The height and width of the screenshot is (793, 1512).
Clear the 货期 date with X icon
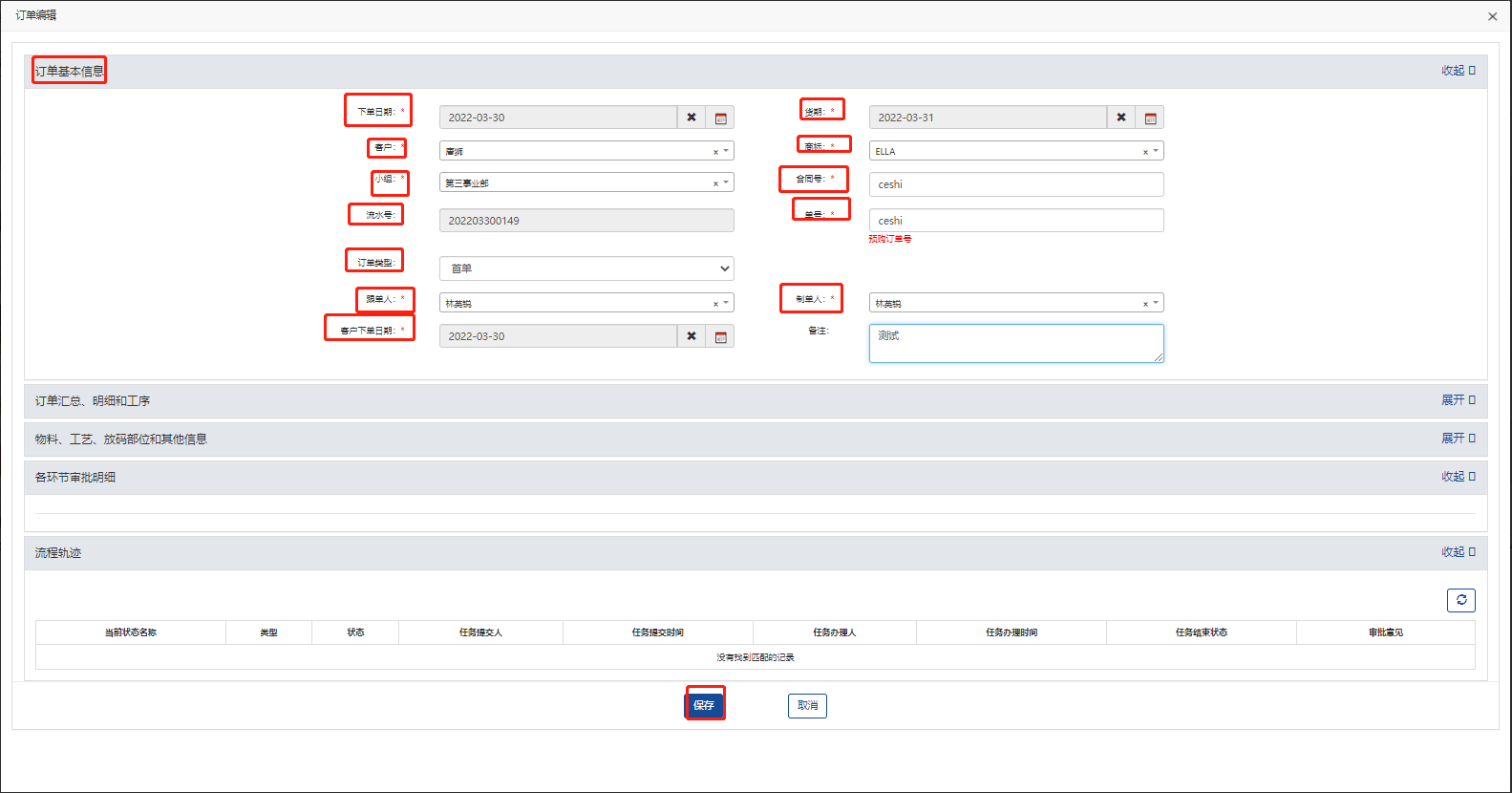point(1121,118)
